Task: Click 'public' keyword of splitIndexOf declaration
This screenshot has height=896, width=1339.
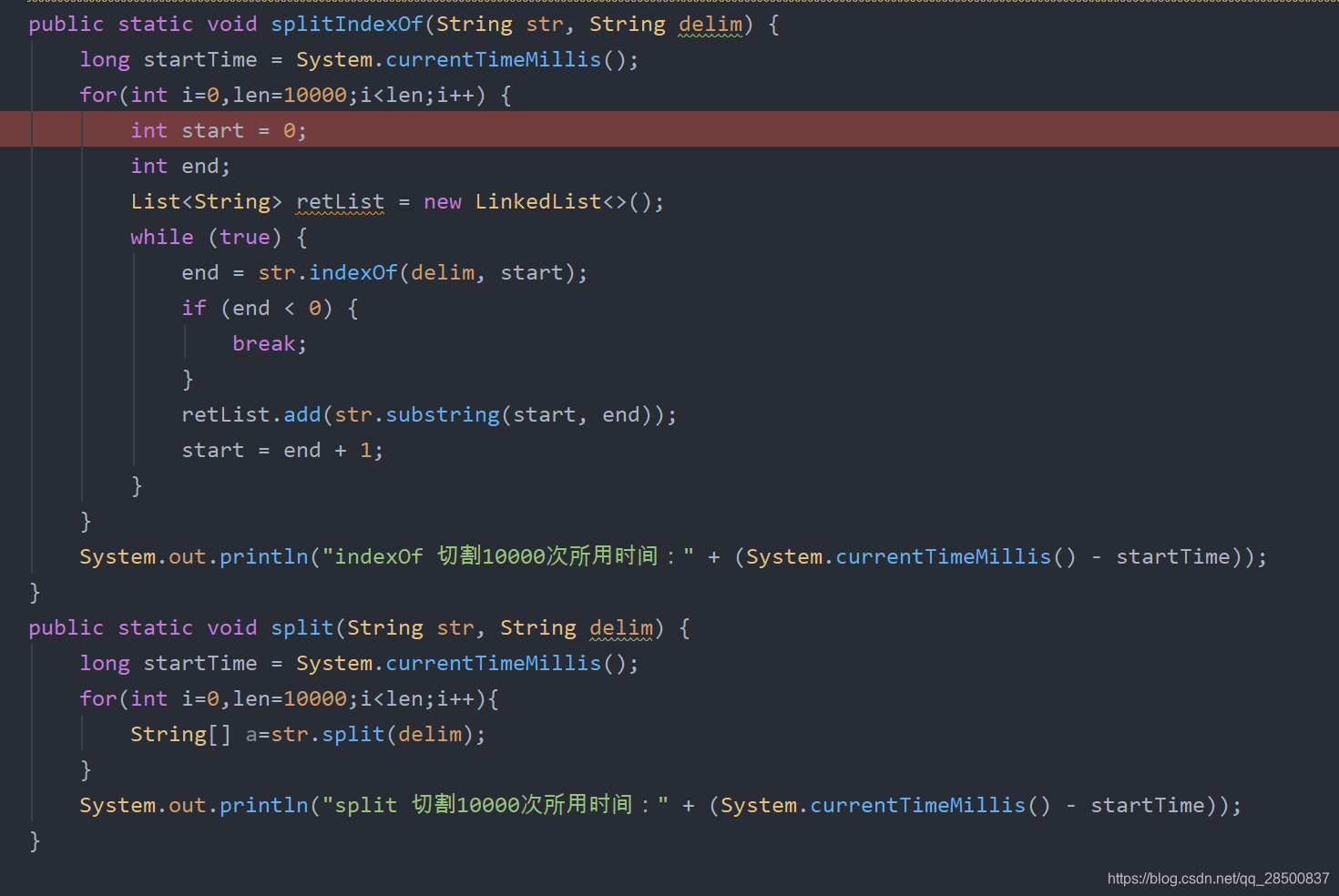Action: pos(66,25)
